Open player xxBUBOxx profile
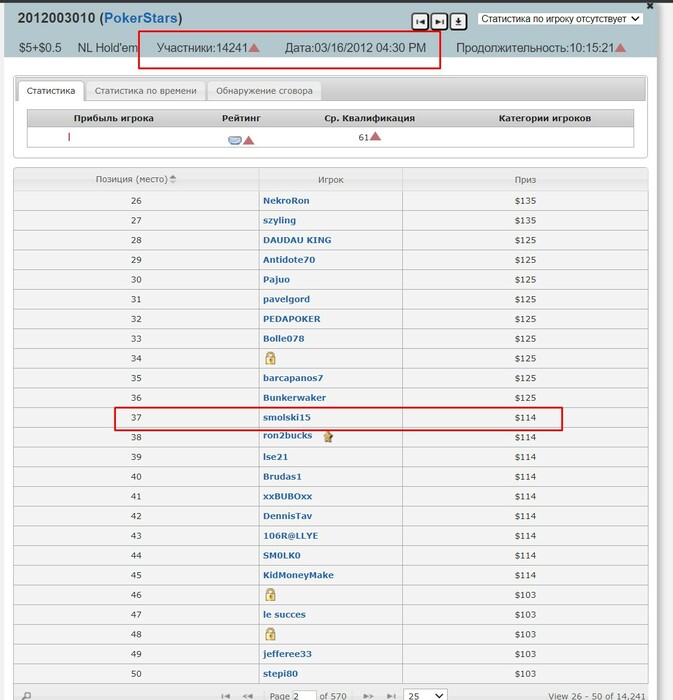The image size is (673, 700). 287,496
